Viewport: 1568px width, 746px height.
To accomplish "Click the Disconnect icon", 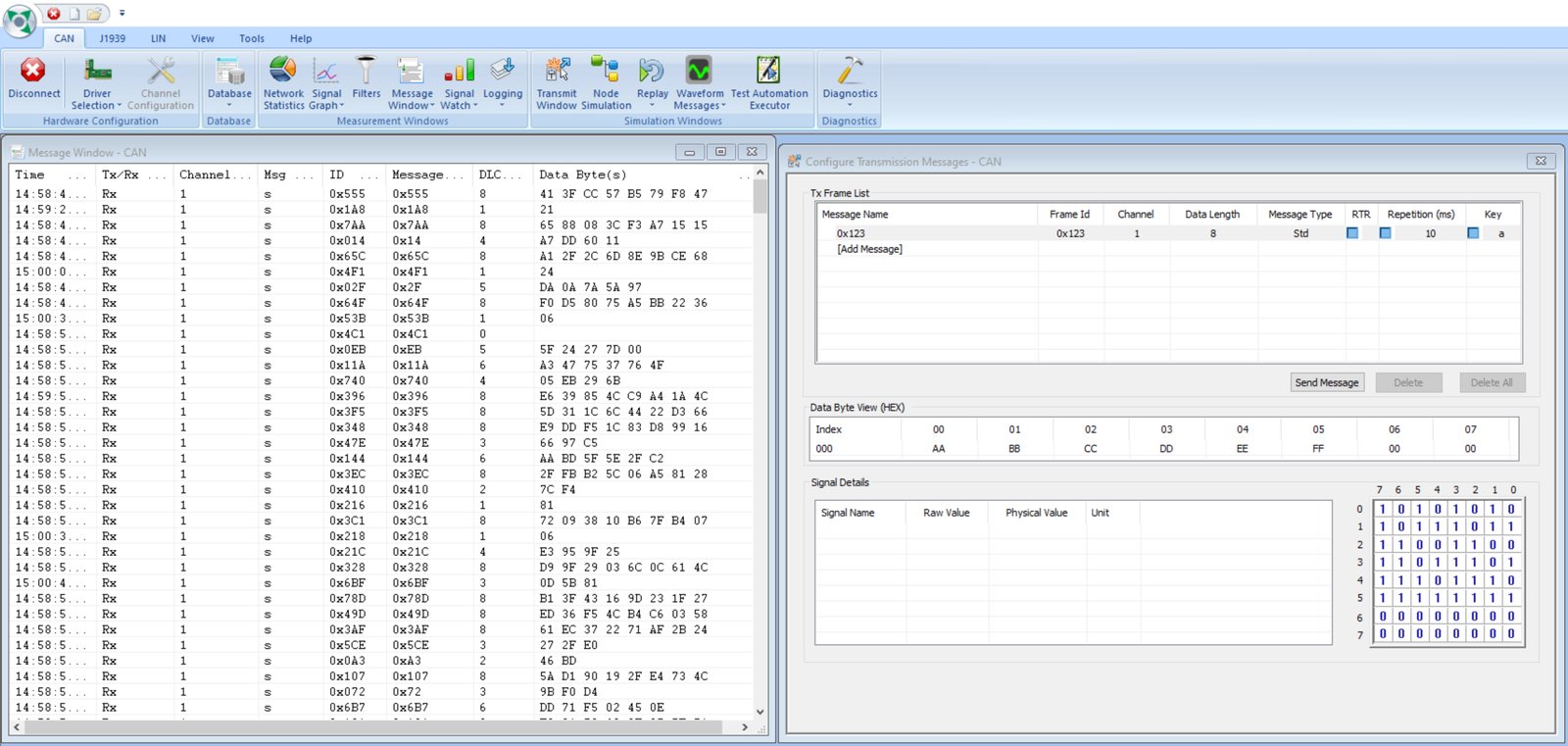I will (x=33, y=71).
